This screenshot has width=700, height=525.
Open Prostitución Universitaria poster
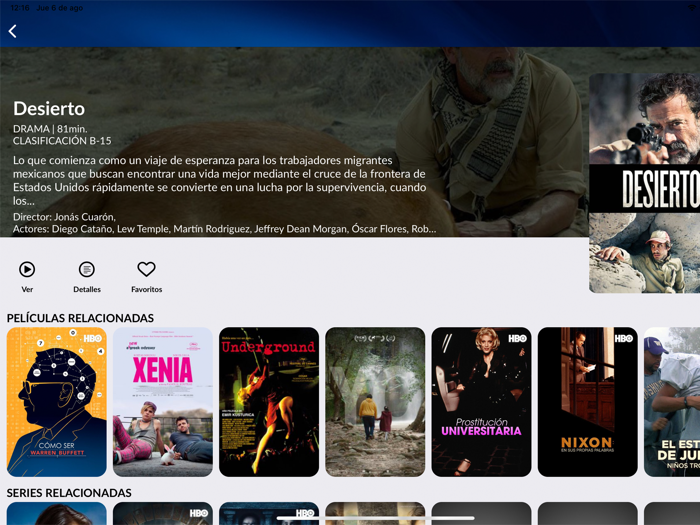click(482, 402)
